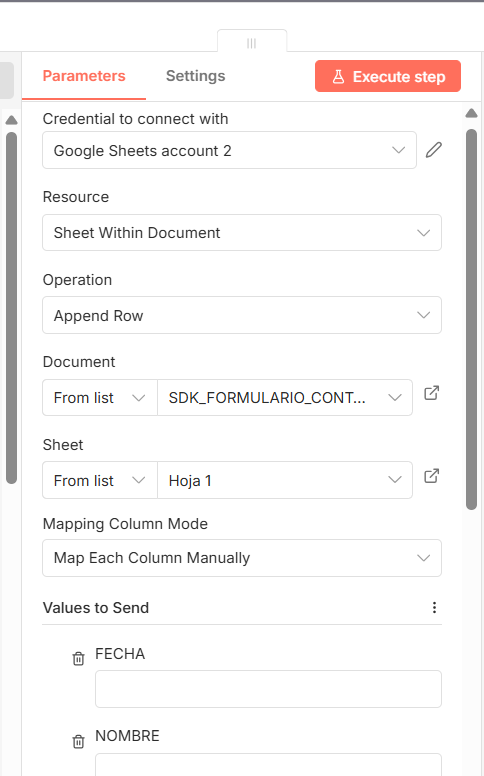Open the Google Sheets account 2 dropdown
484x776 pixels.
(x=229, y=150)
